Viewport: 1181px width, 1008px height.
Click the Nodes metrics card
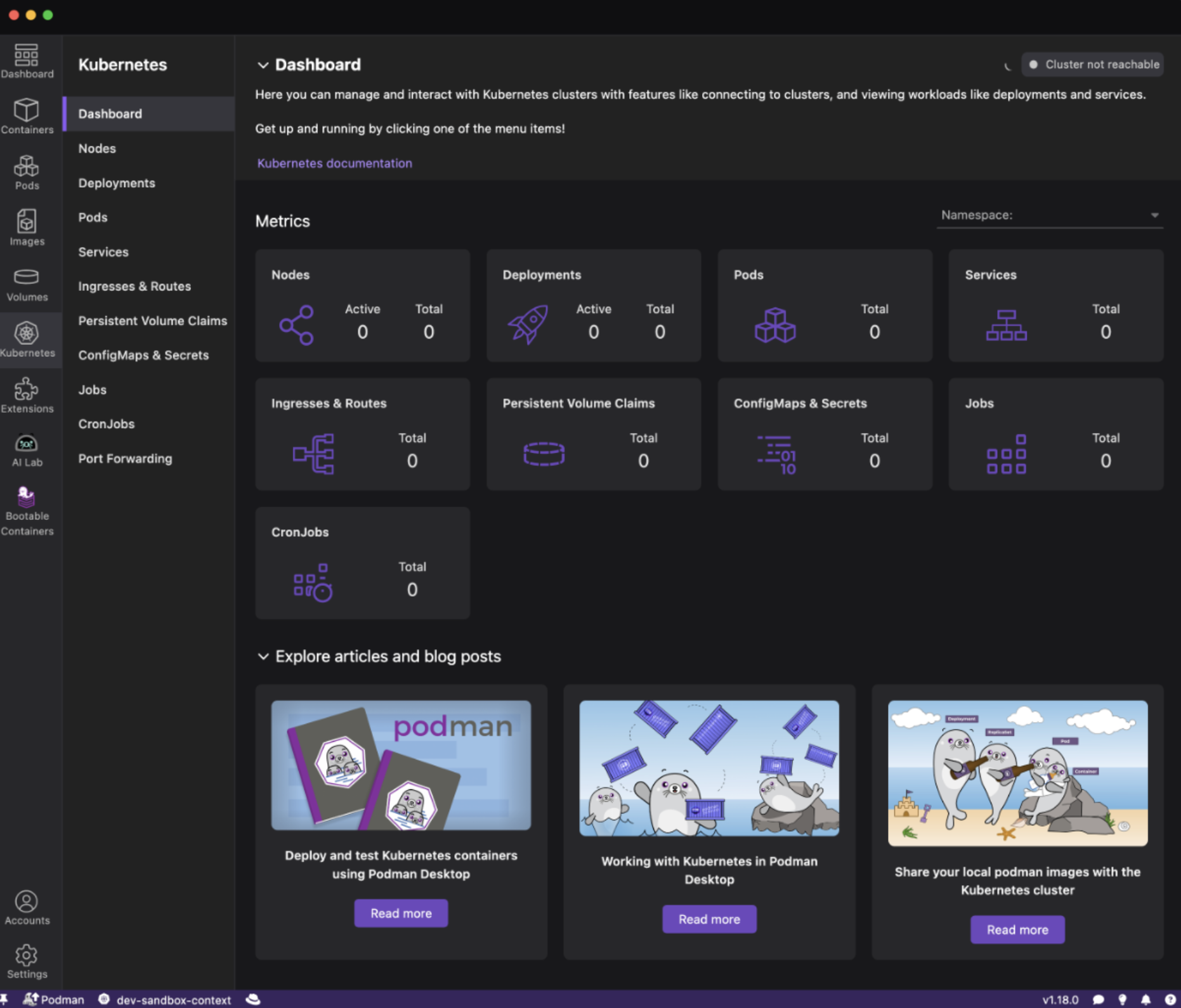point(362,306)
